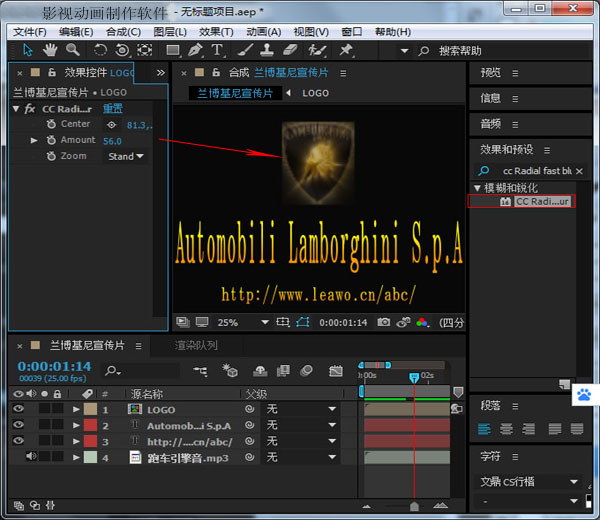Select the Brush tool

[245, 50]
